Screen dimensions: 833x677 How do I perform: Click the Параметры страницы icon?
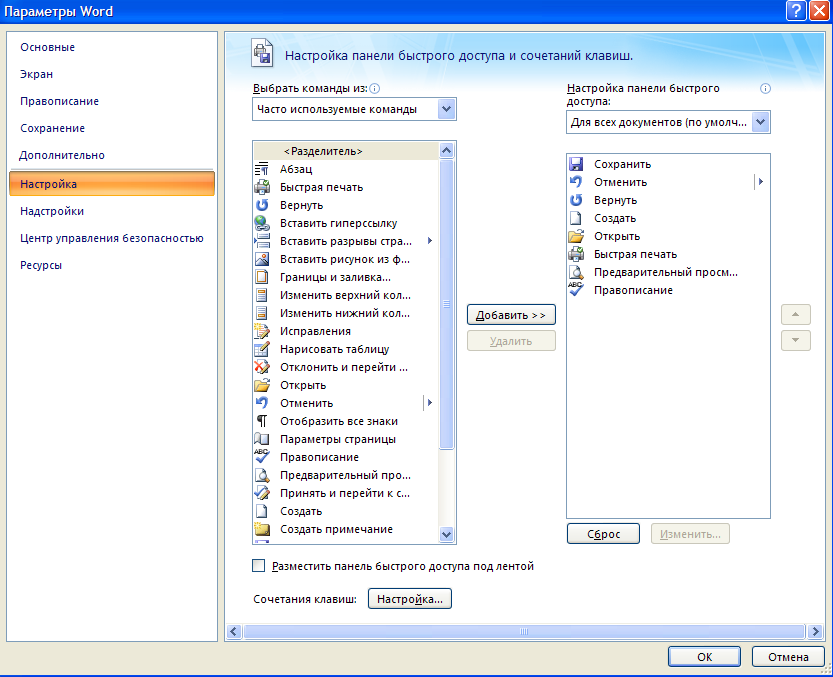(x=262, y=439)
